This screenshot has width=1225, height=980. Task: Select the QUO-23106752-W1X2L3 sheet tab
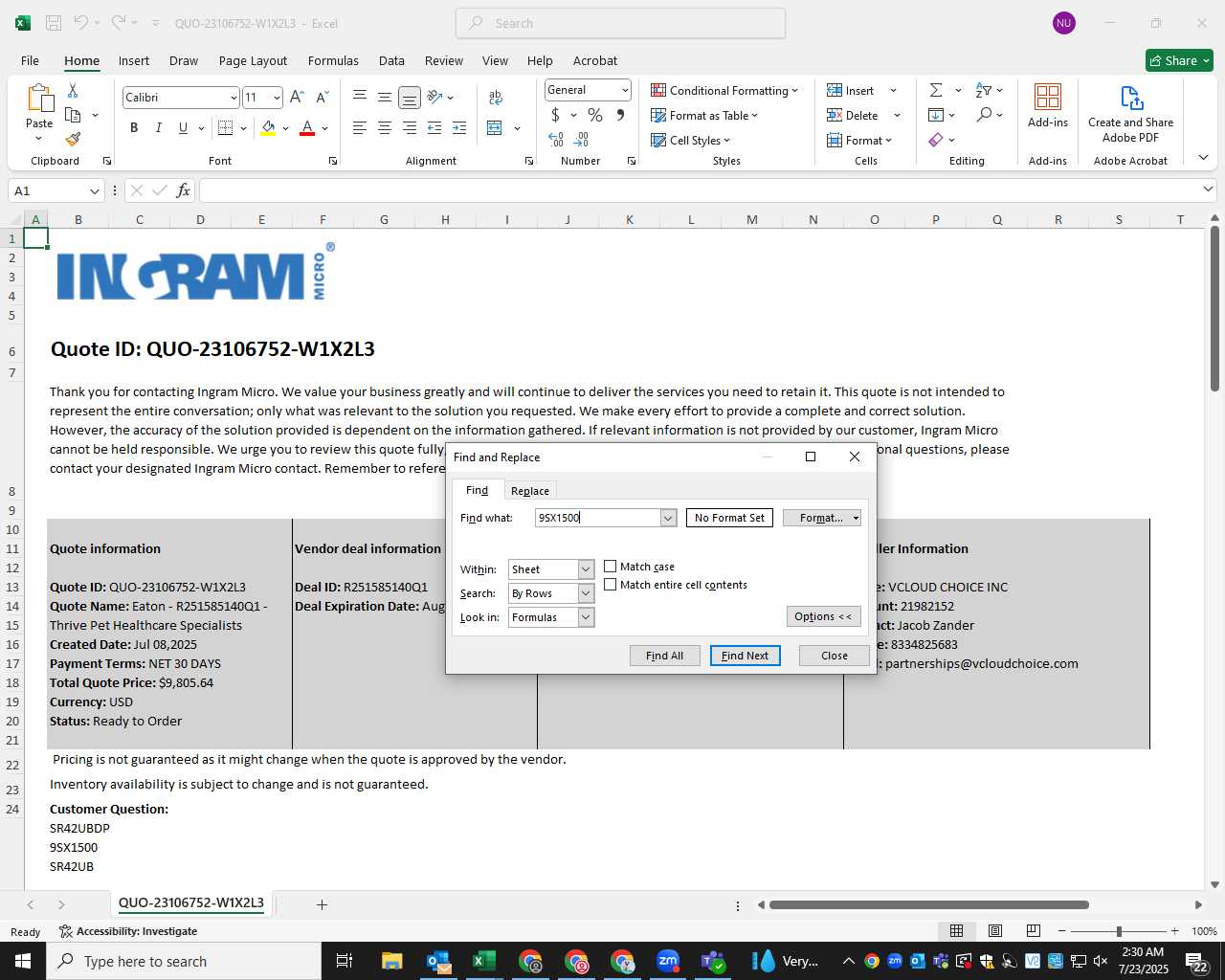(191, 902)
